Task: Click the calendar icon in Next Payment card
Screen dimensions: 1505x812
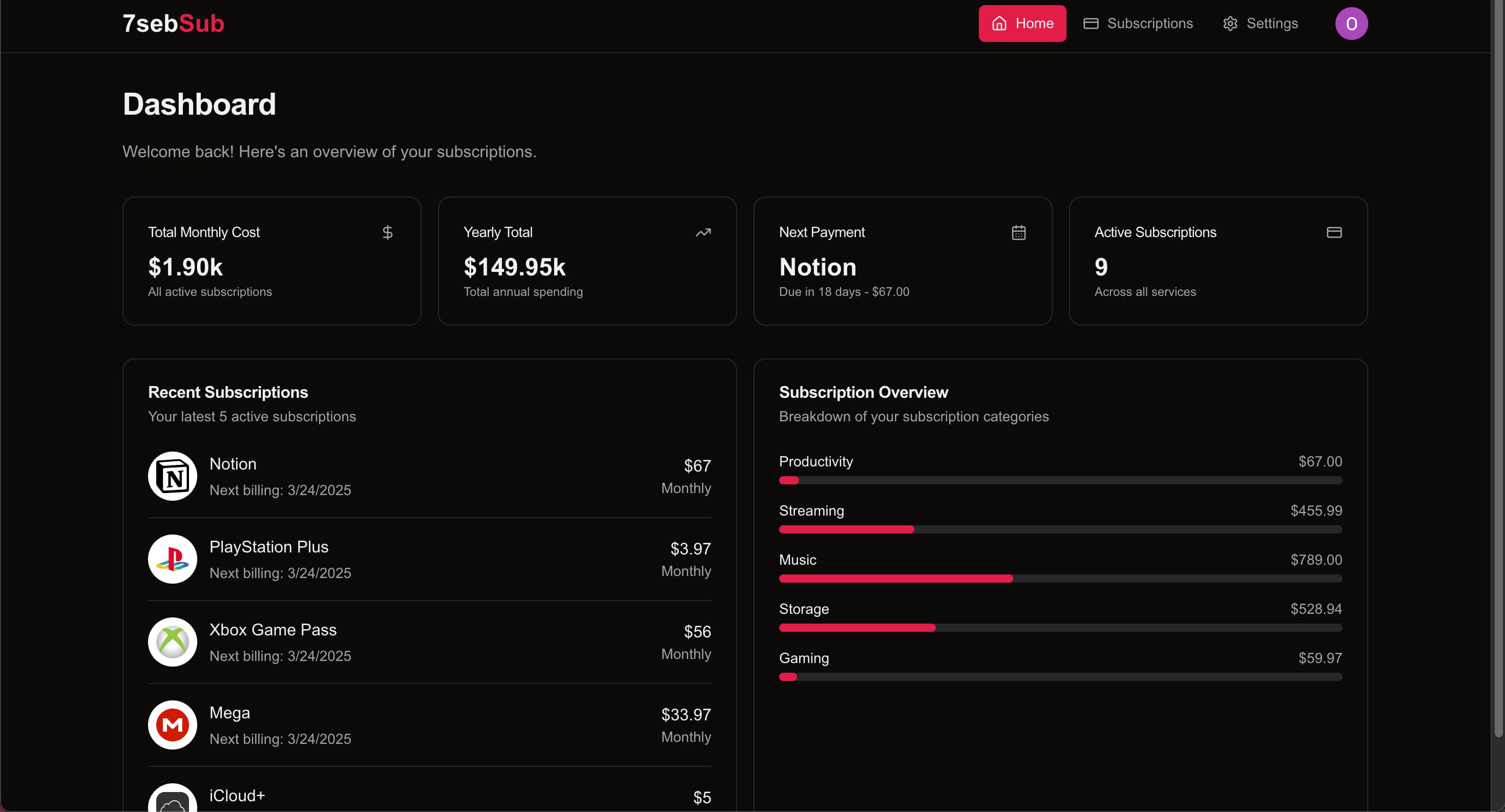Action: coord(1018,232)
